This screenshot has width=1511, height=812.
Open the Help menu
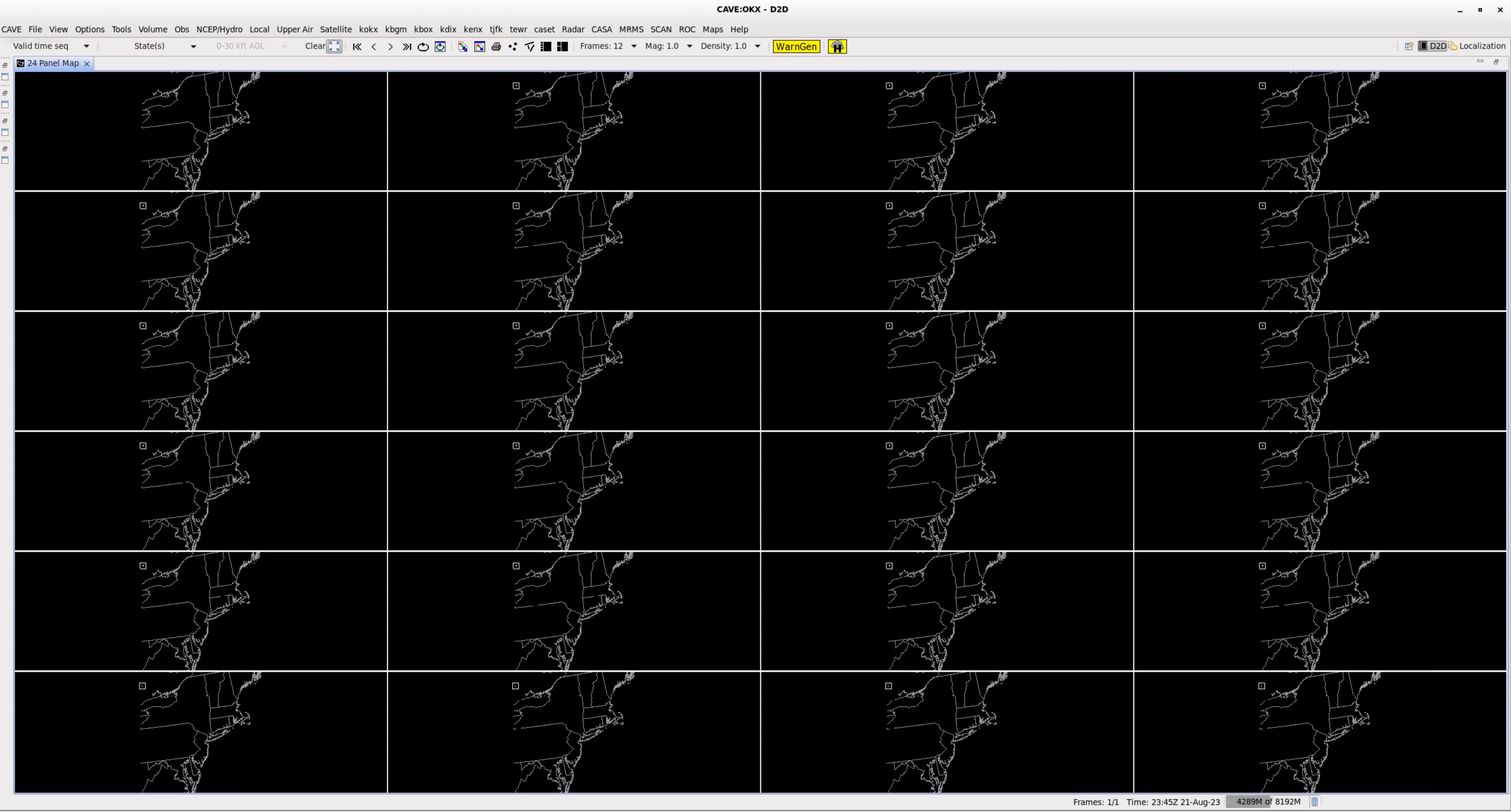pos(739,29)
